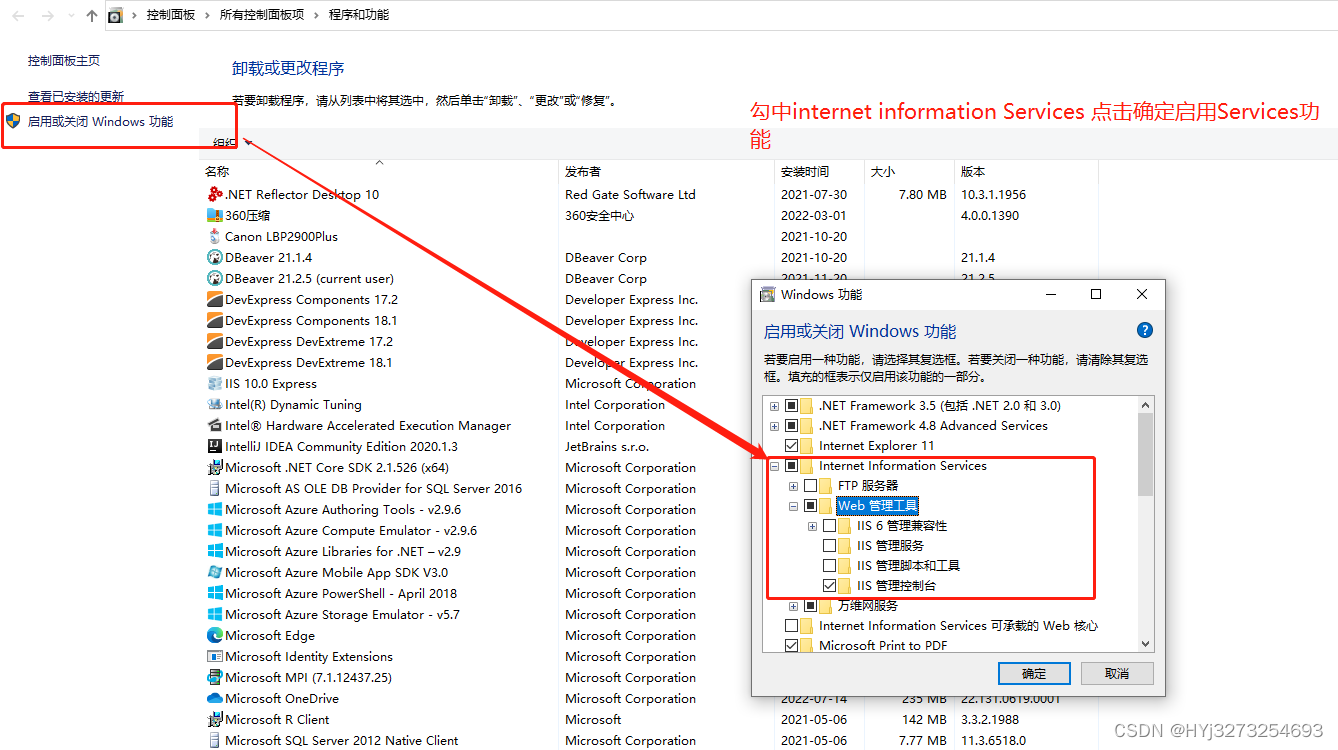This screenshot has height=750, width=1338.
Task: Click the 360压缩 program icon
Action: (x=215, y=215)
